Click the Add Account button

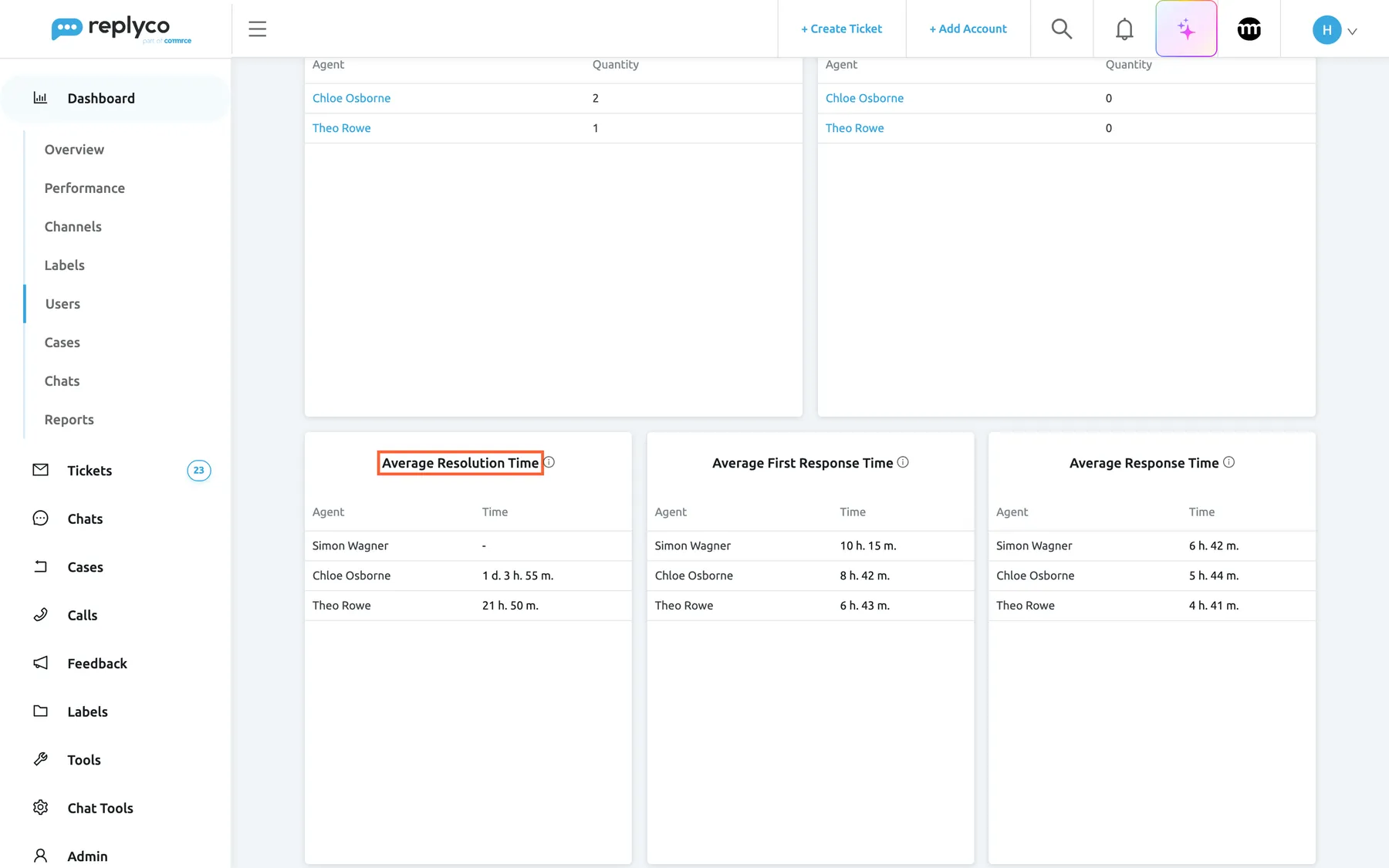pos(968,29)
